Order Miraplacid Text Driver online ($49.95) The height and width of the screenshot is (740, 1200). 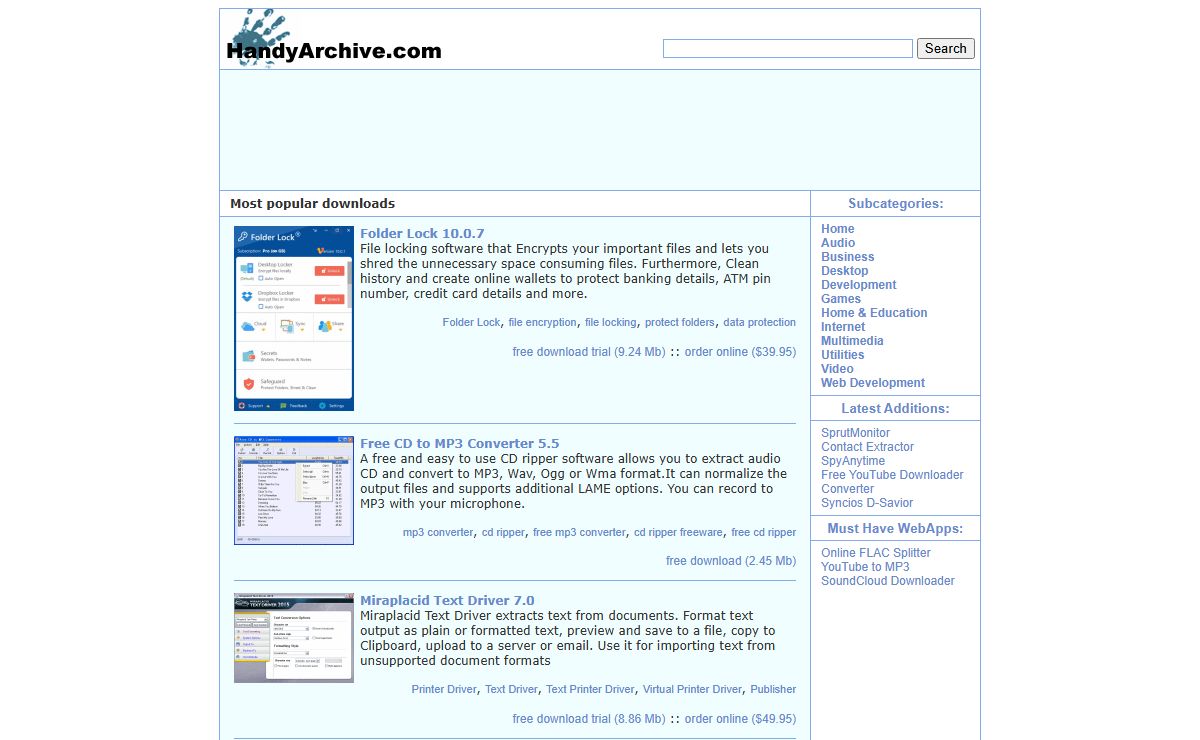coord(741,719)
